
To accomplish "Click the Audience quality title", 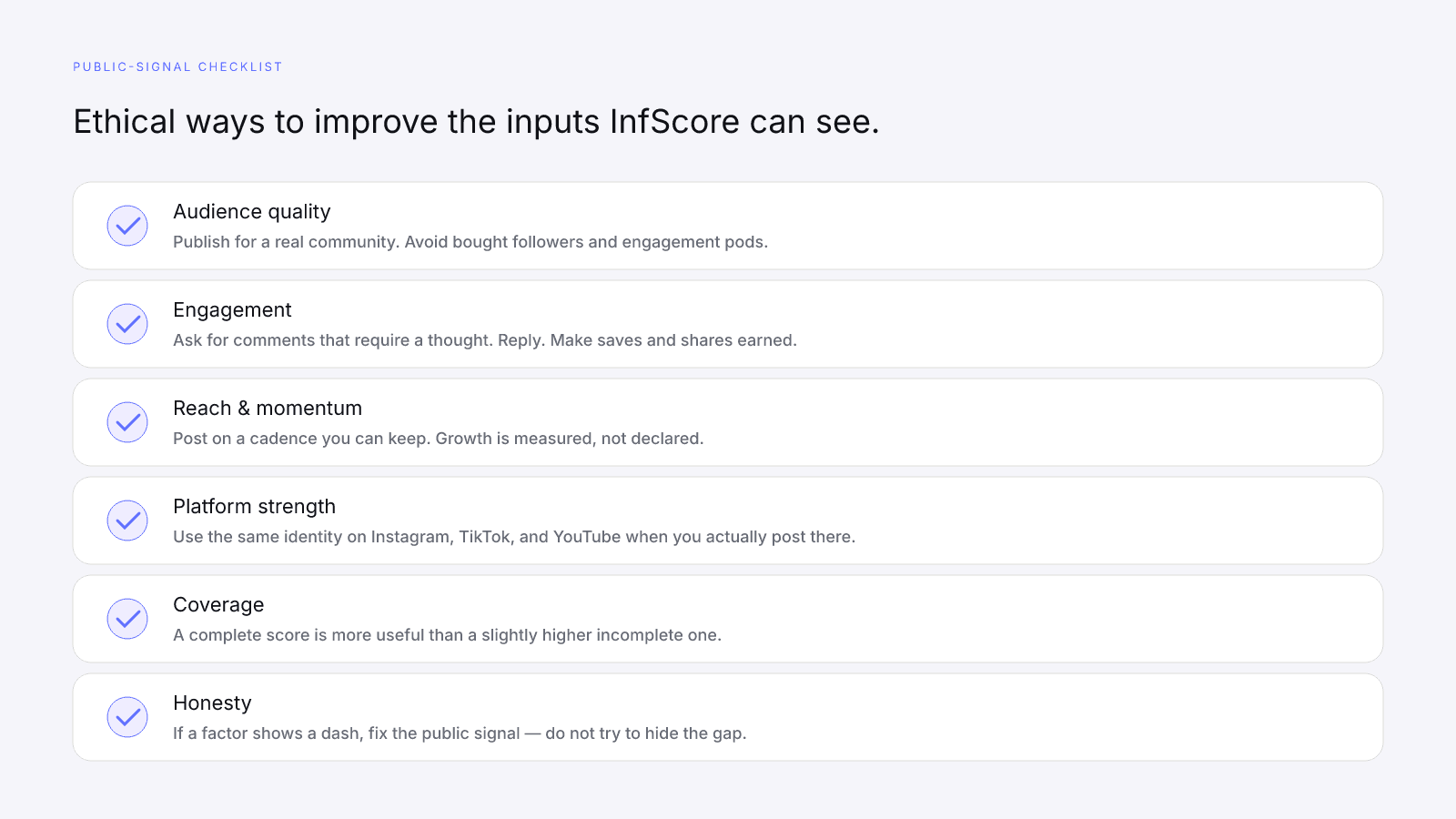I will click(252, 212).
